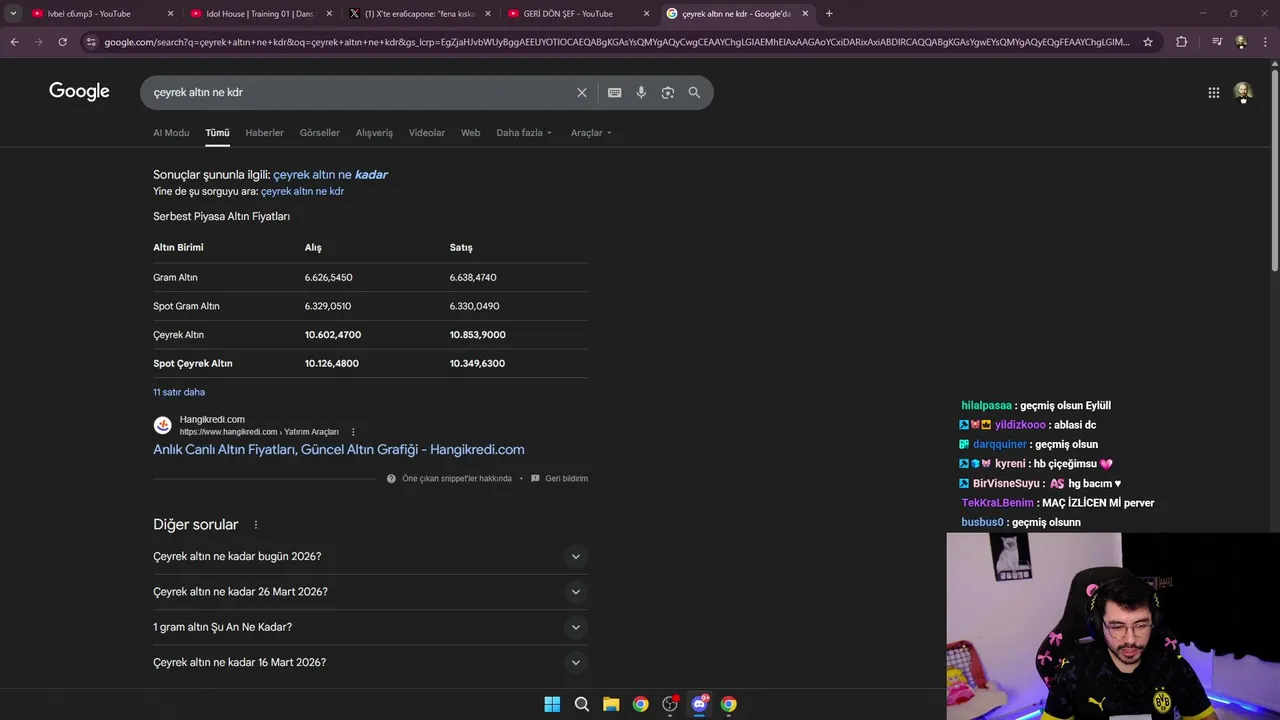The image size is (1280, 720).
Task: Switch to GERİ DÖN ŞEF YouTube tab
Action: (x=570, y=14)
